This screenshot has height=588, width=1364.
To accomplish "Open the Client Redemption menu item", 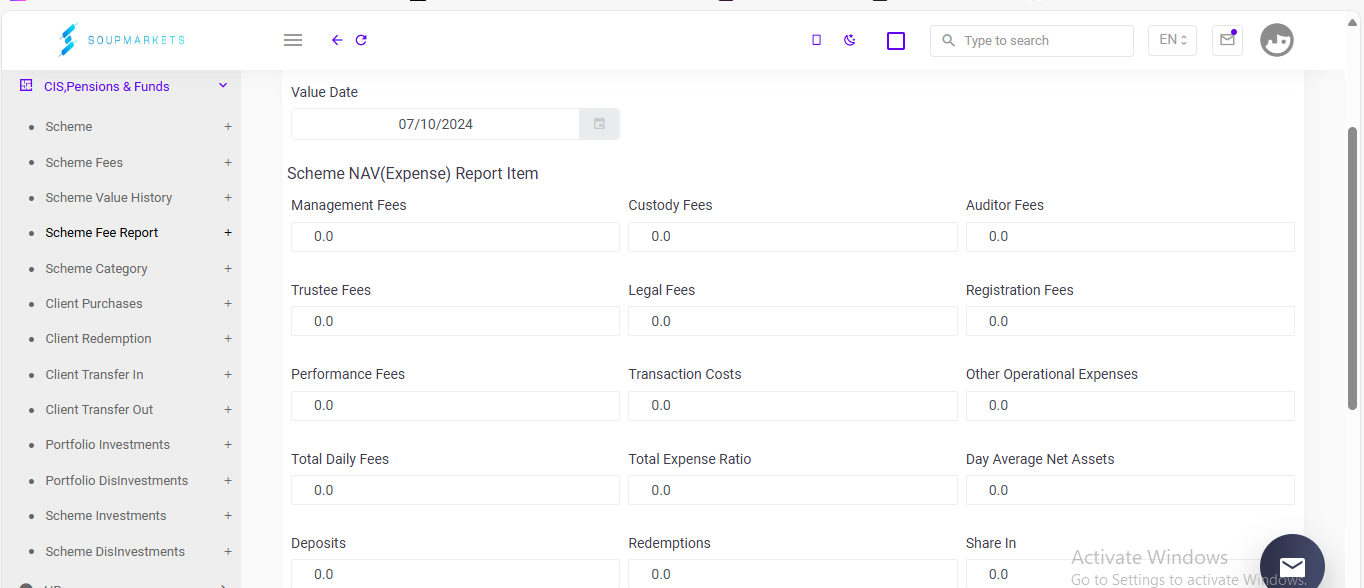I will pyautogui.click(x=98, y=339).
